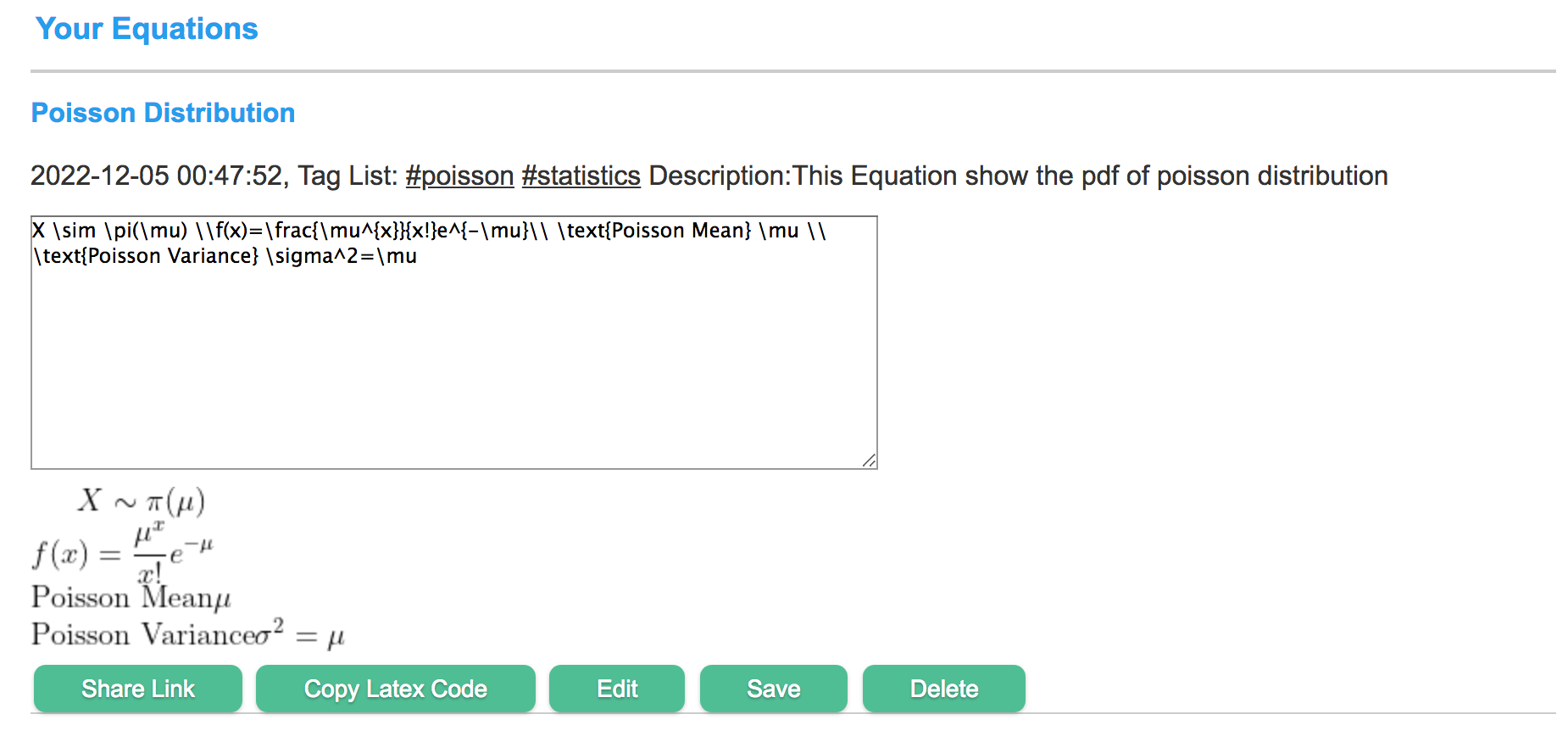Delete the Poisson Distribution equation
This screenshot has width=1568, height=731.
click(944, 689)
